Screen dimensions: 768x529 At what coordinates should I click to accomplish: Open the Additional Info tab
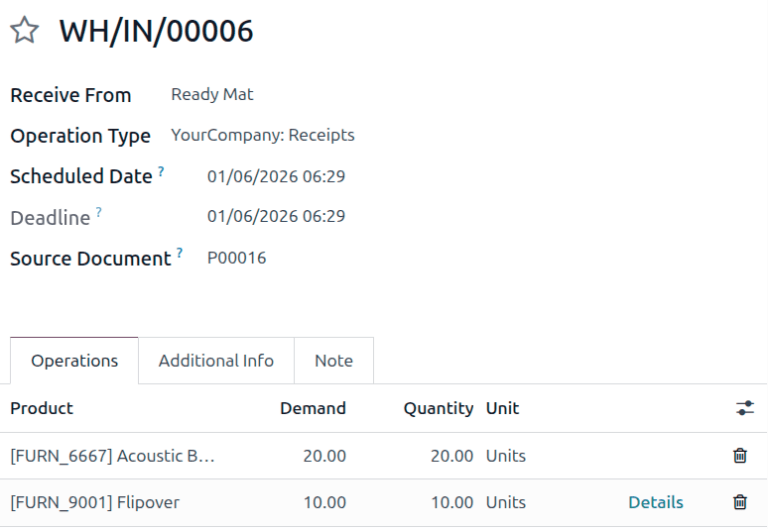[x=216, y=361]
